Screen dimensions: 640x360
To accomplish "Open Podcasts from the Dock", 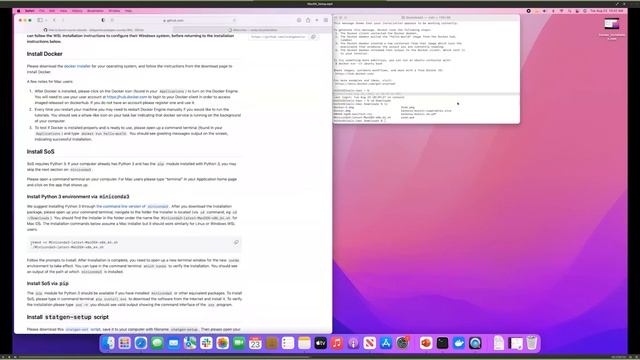I will pos(353,343).
